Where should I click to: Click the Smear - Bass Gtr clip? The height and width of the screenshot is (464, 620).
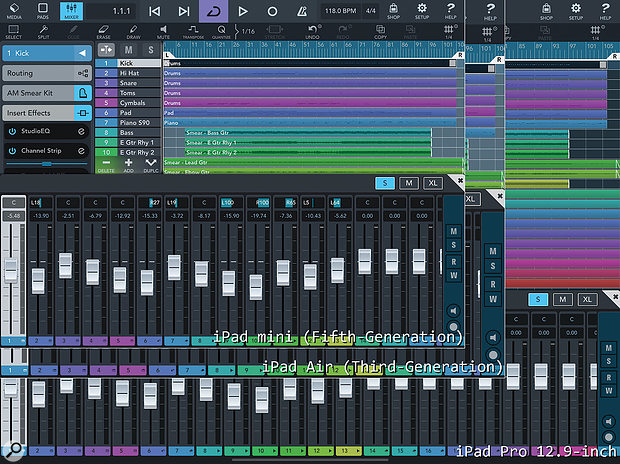pyautogui.click(x=308, y=133)
